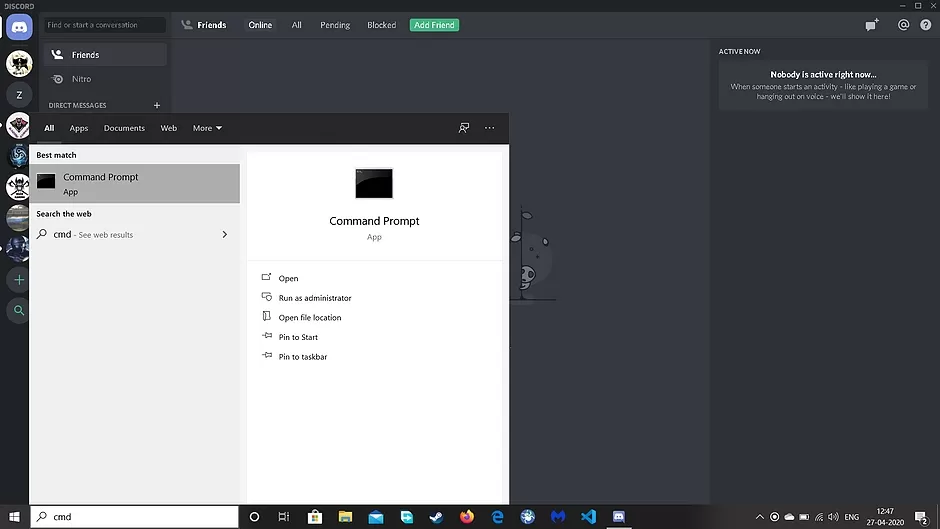
Task: Click Find or start a conversation field
Action: click(x=105, y=25)
